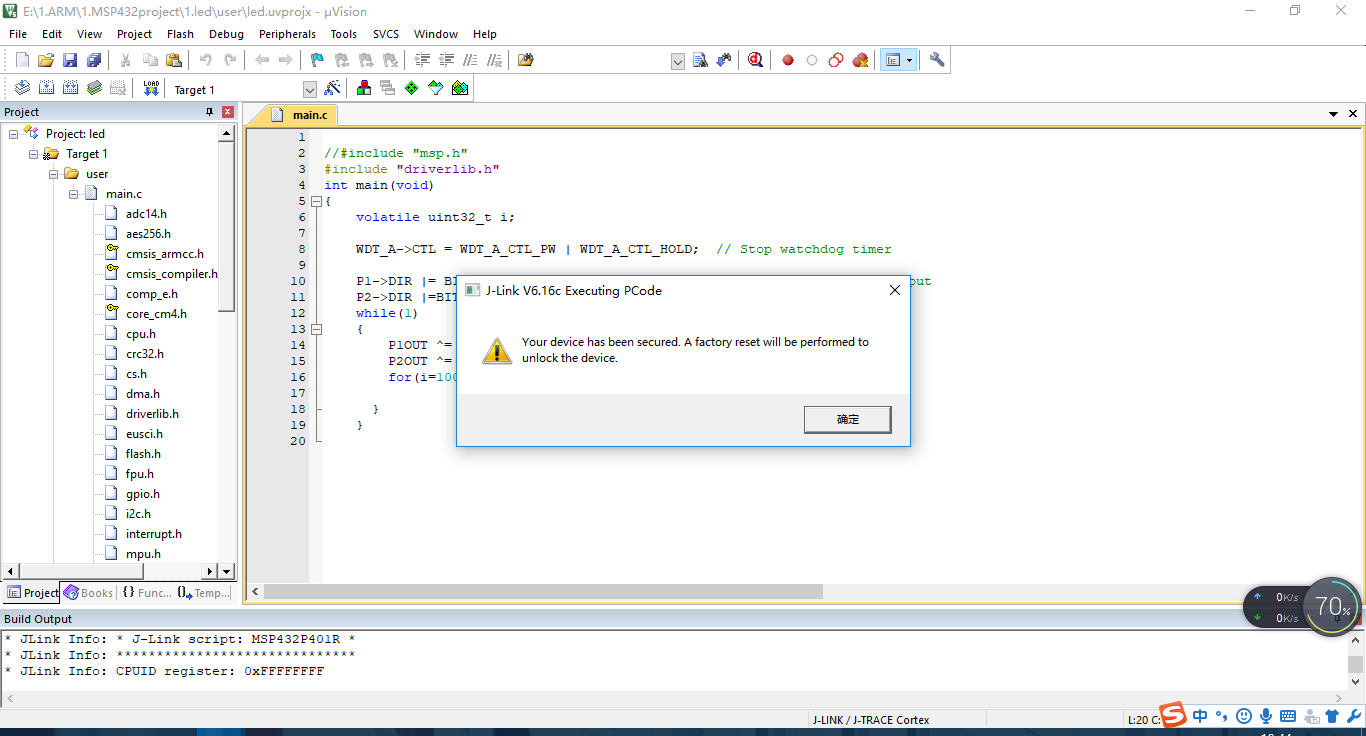Open the Sogou input method S logo
The height and width of the screenshot is (736, 1366).
(1173, 714)
